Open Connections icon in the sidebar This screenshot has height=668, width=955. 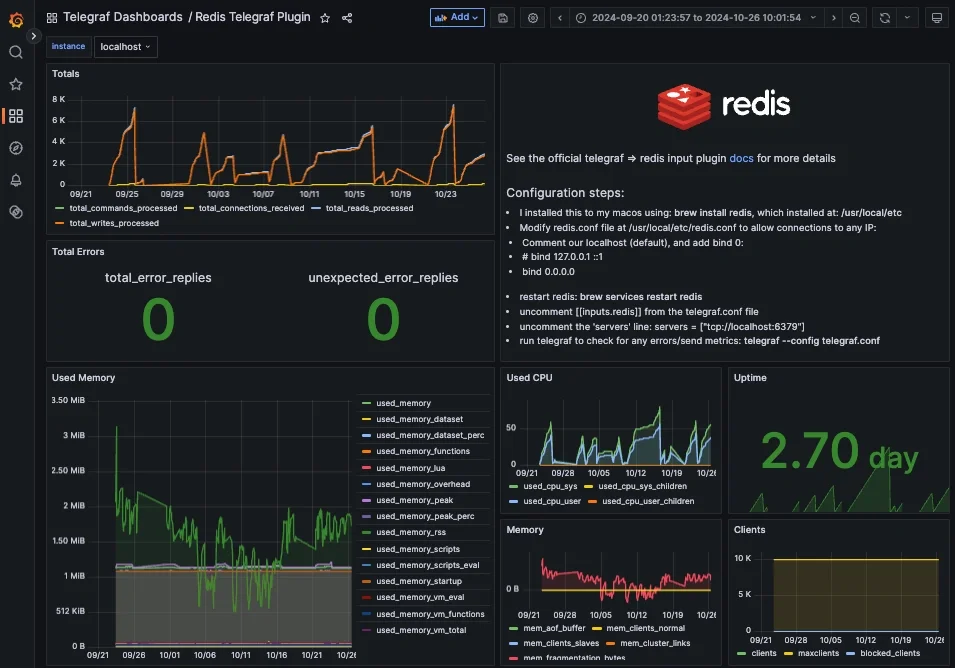16,212
